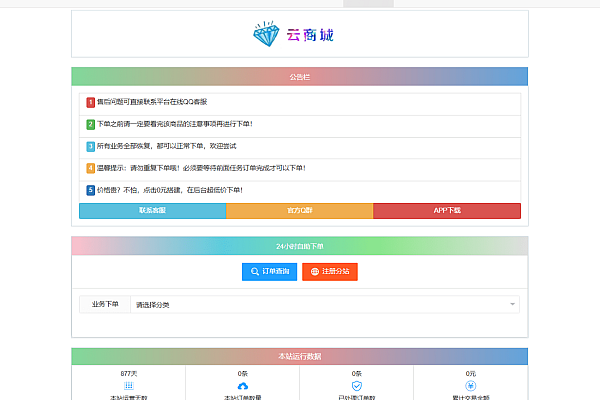The height and width of the screenshot is (400, 600).
Task: Click the dropdown arrow of category selector
Action: click(513, 304)
